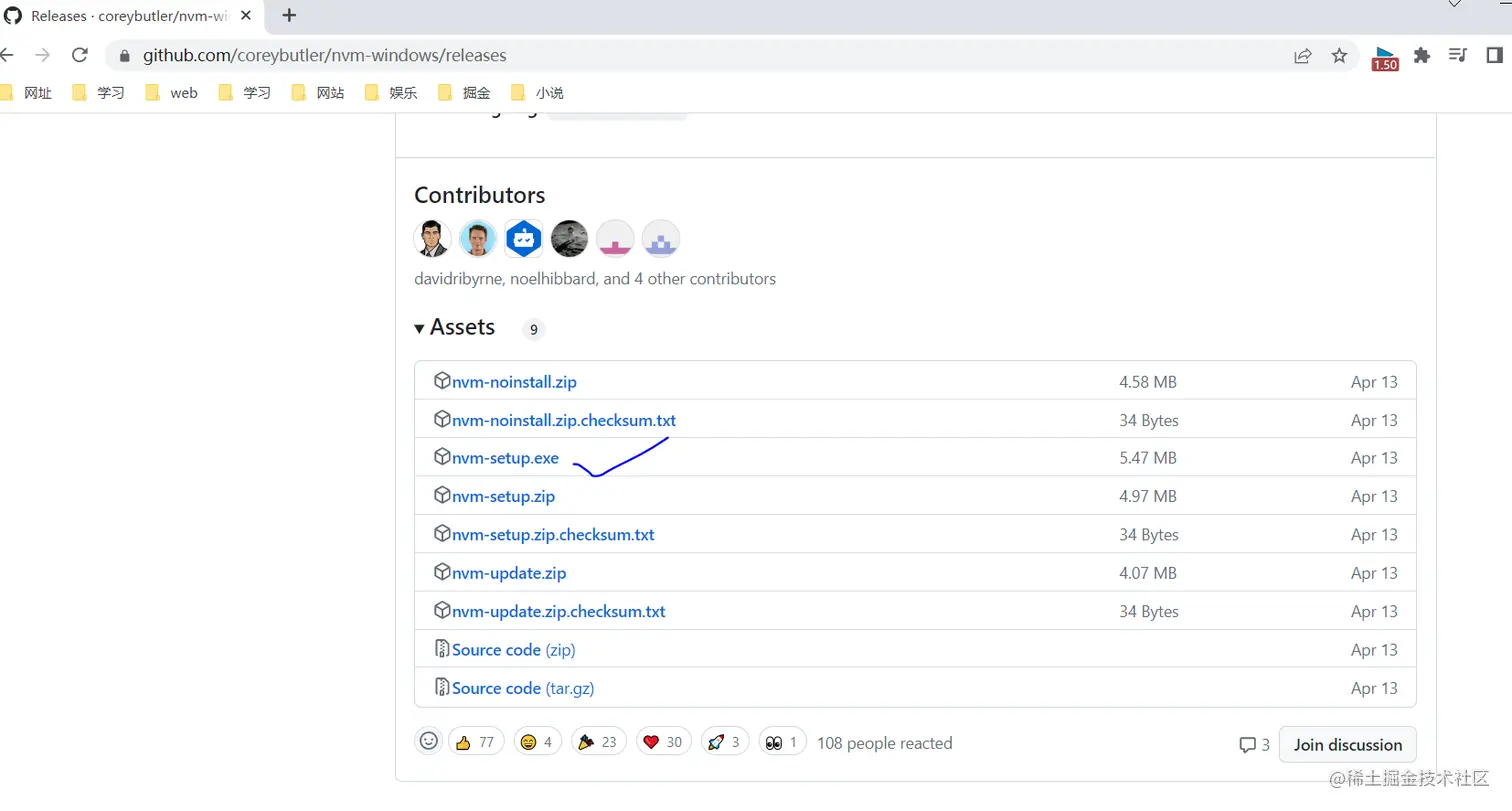Open the 3 comments discussion link

[1254, 744]
